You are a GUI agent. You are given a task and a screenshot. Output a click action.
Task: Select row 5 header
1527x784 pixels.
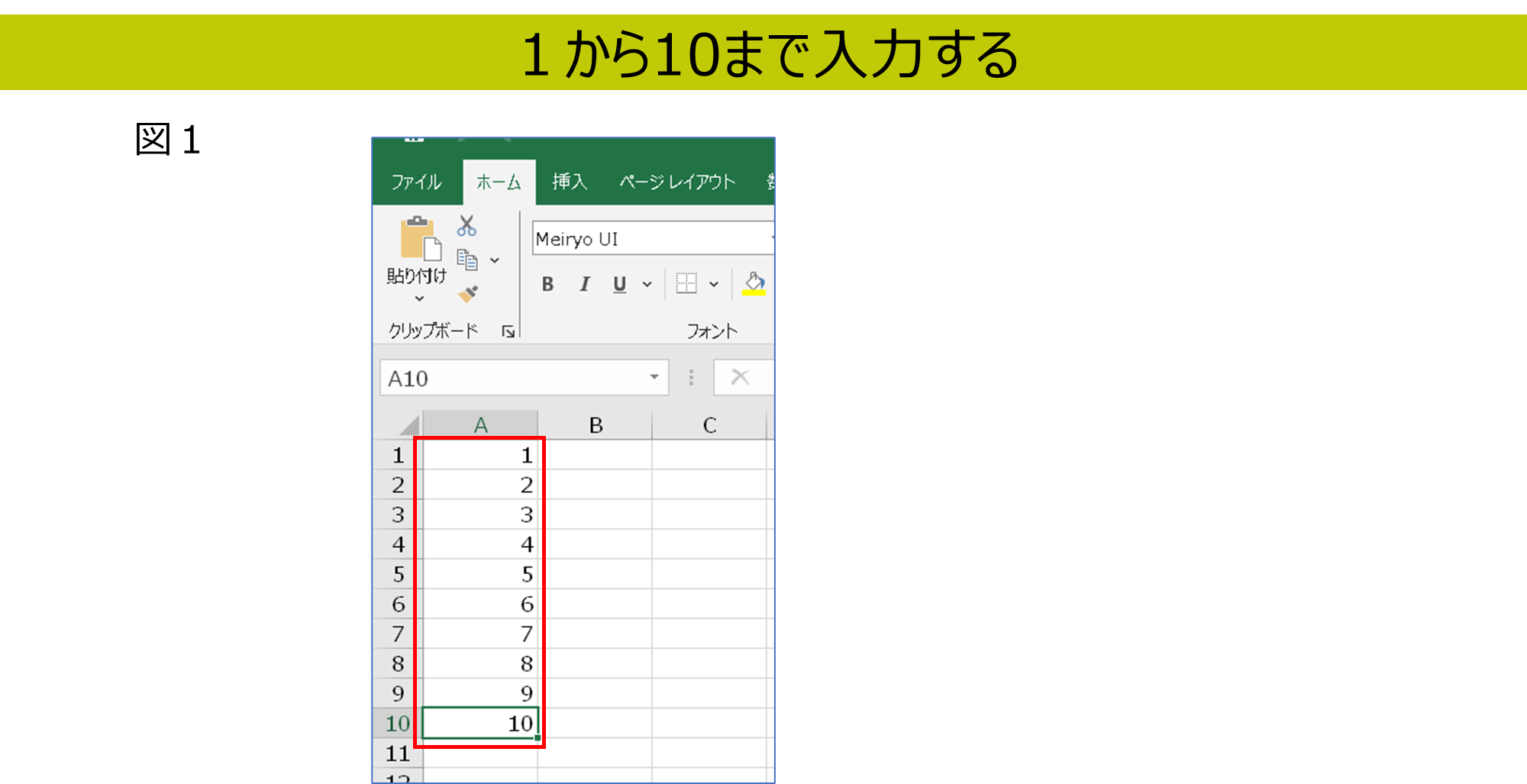tap(398, 574)
